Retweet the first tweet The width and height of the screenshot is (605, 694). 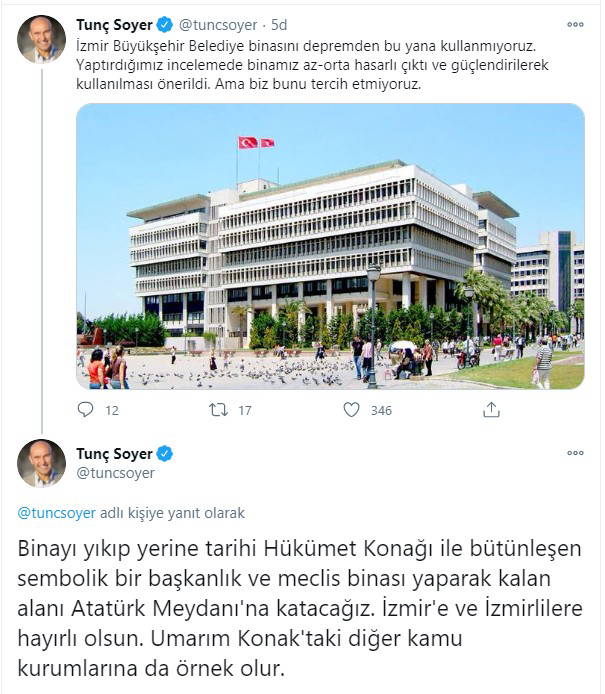(218, 410)
